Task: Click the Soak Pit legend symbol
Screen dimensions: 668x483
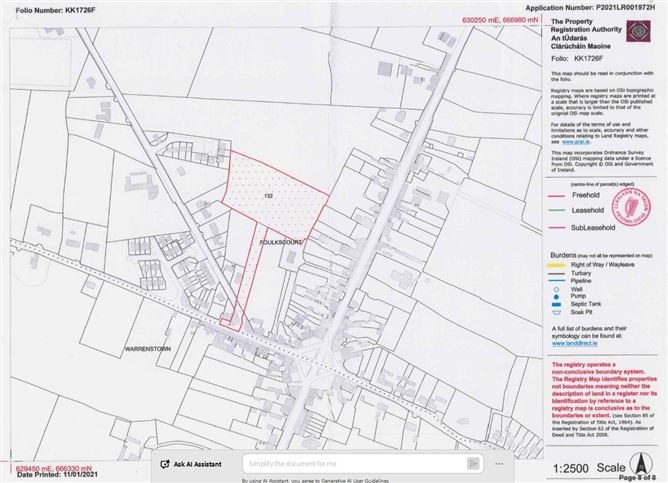Action: click(556, 312)
